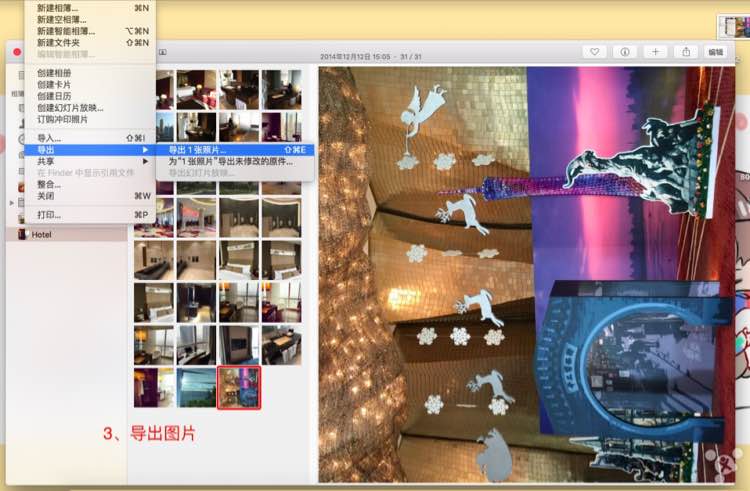Choose 整合... menu item
Image resolution: width=750 pixels, height=491 pixels.
(89, 184)
